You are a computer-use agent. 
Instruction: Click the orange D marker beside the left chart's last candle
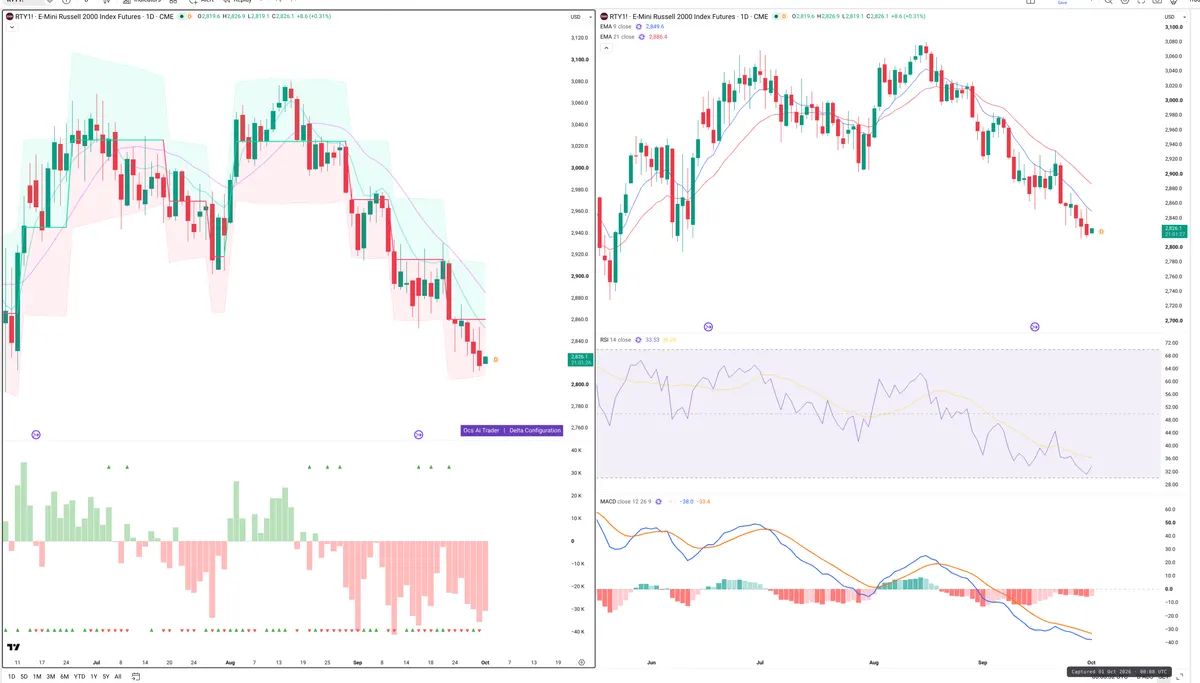[497, 359]
